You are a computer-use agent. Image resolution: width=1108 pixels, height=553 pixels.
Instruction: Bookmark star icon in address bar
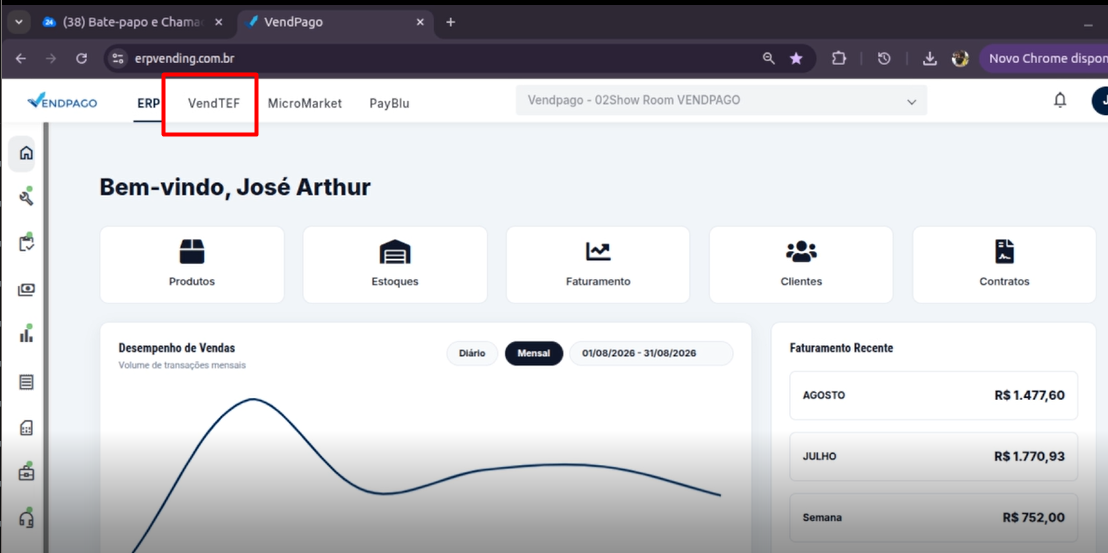796,59
